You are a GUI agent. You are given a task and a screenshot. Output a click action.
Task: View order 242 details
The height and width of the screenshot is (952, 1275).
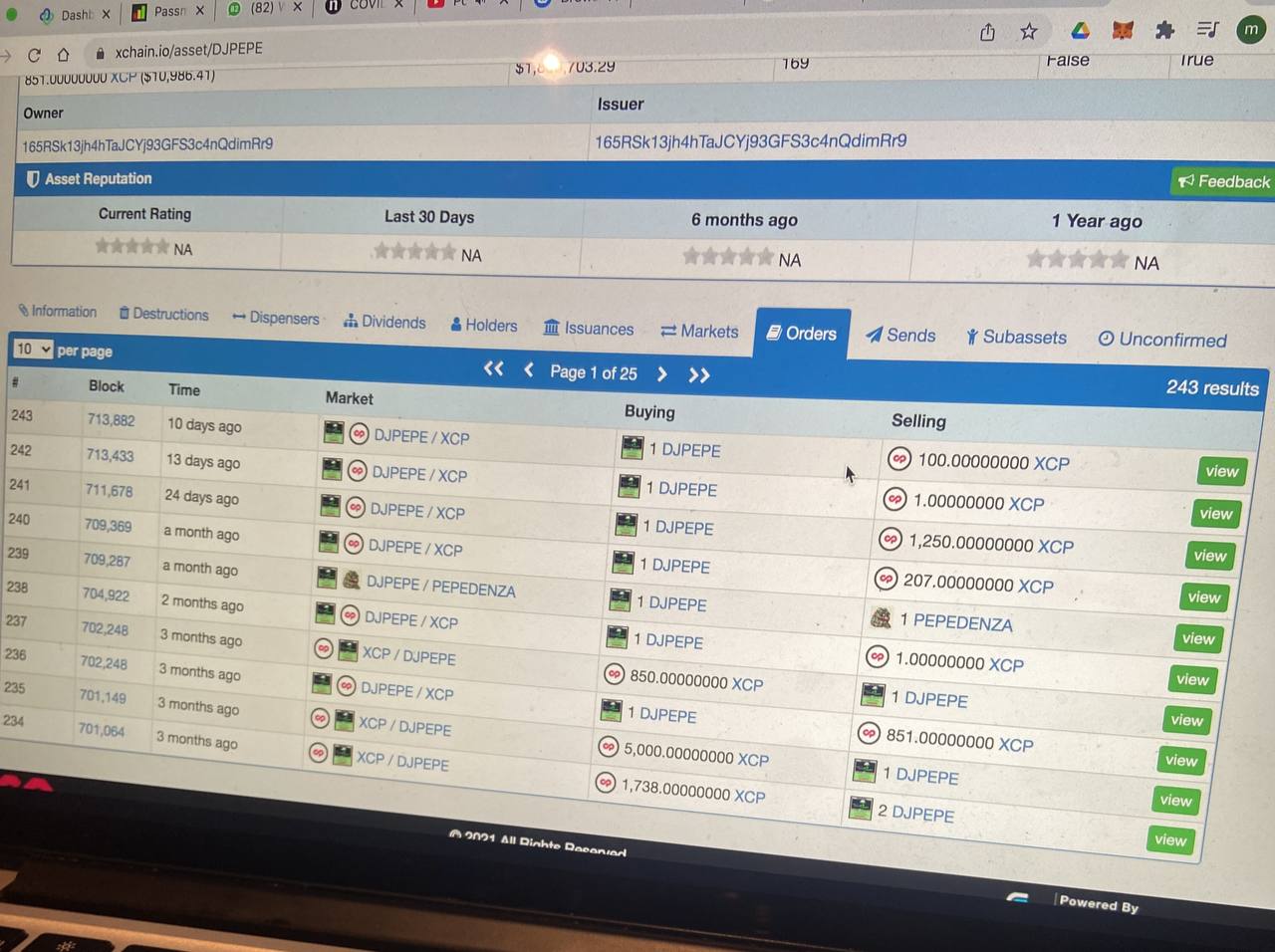point(1215,514)
